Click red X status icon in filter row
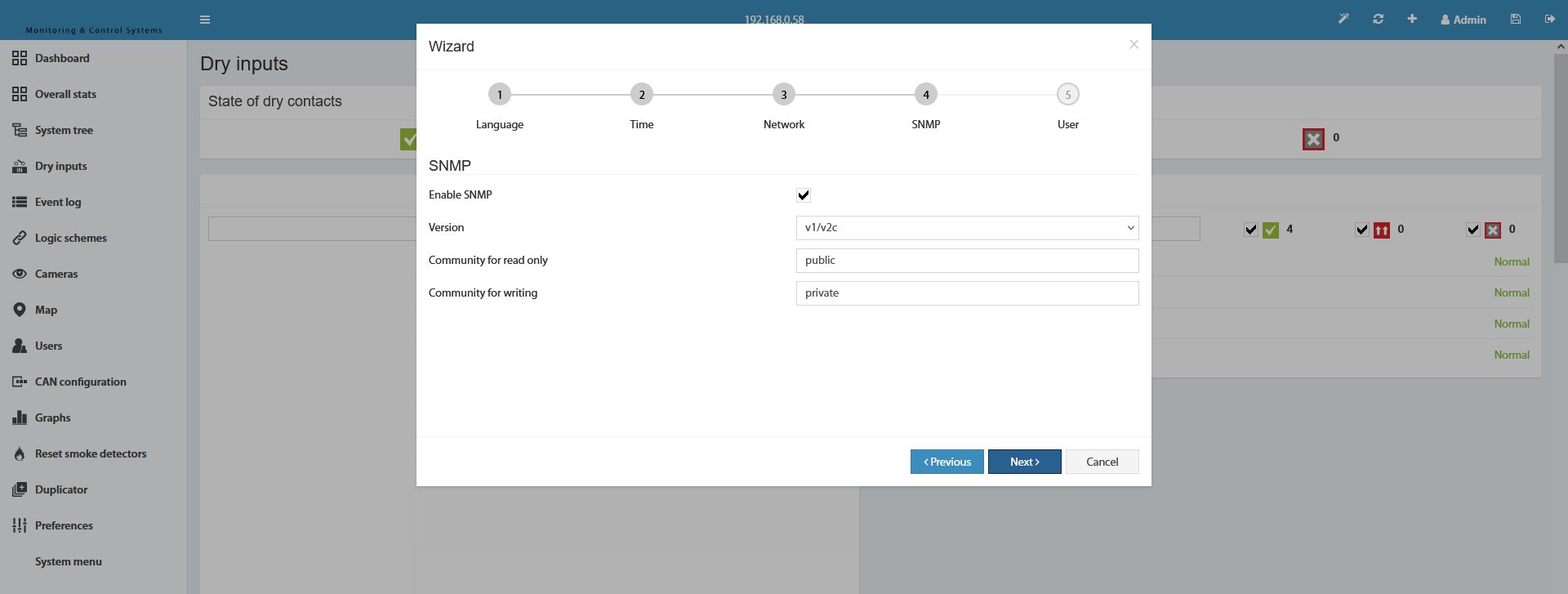 1493,230
